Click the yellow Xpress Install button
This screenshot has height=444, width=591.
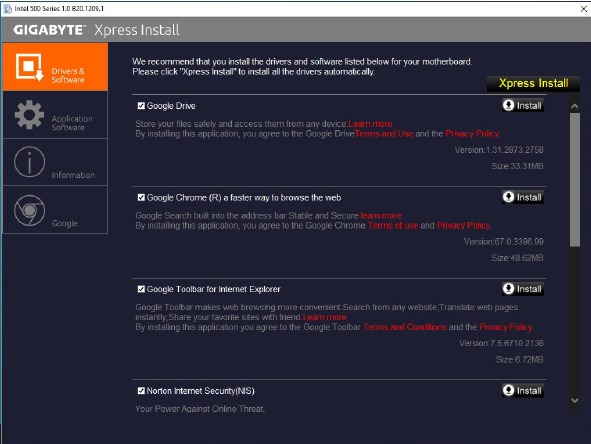click(533, 83)
